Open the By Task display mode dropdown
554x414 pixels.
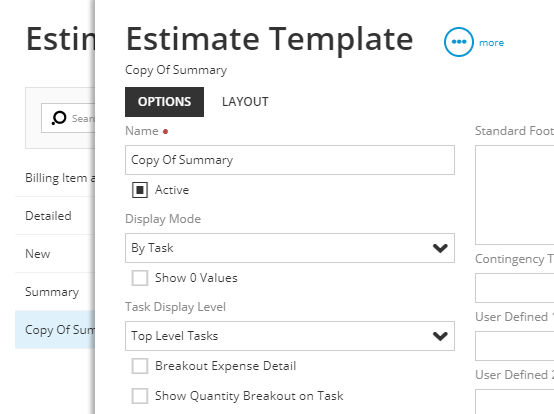click(x=290, y=248)
